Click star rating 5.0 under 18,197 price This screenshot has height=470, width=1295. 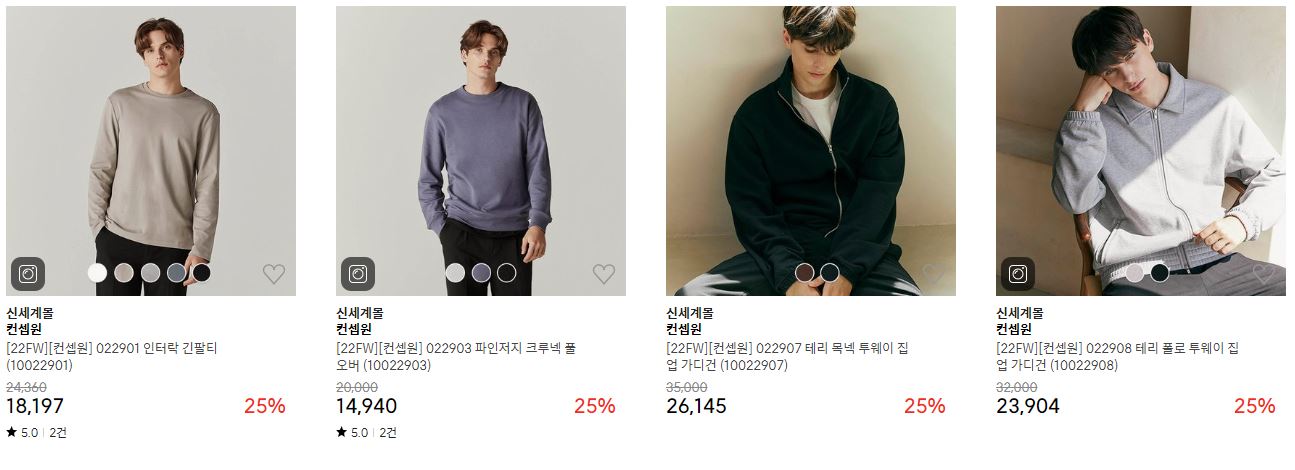click(x=22, y=433)
